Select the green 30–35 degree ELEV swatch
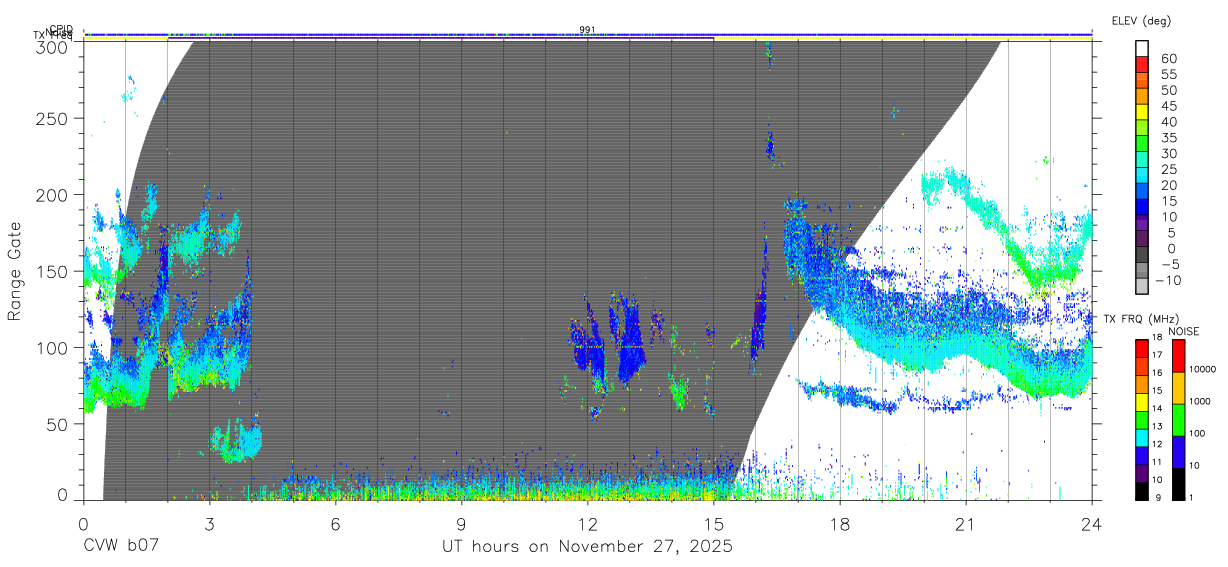 (1143, 145)
